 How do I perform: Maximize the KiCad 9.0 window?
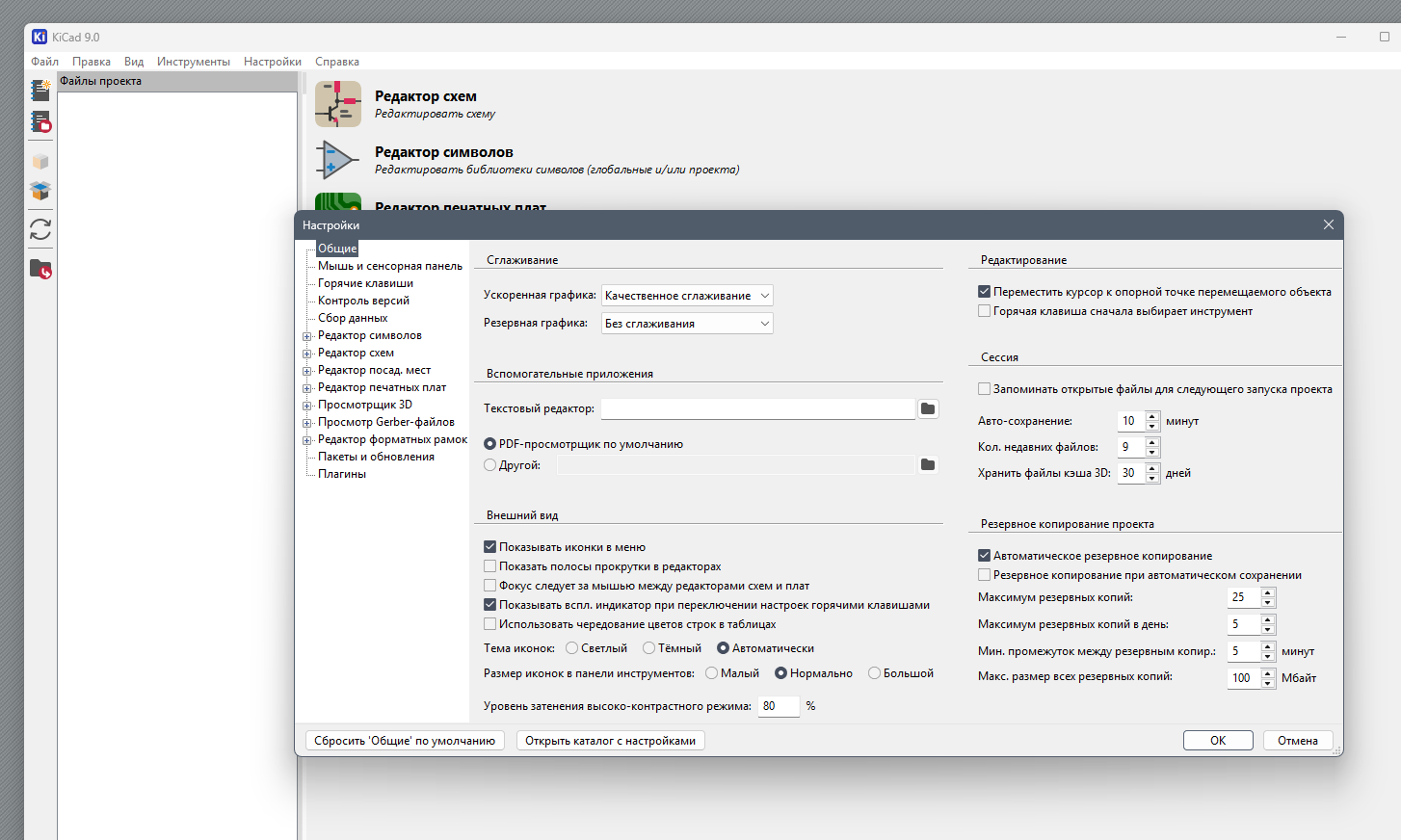1385,37
